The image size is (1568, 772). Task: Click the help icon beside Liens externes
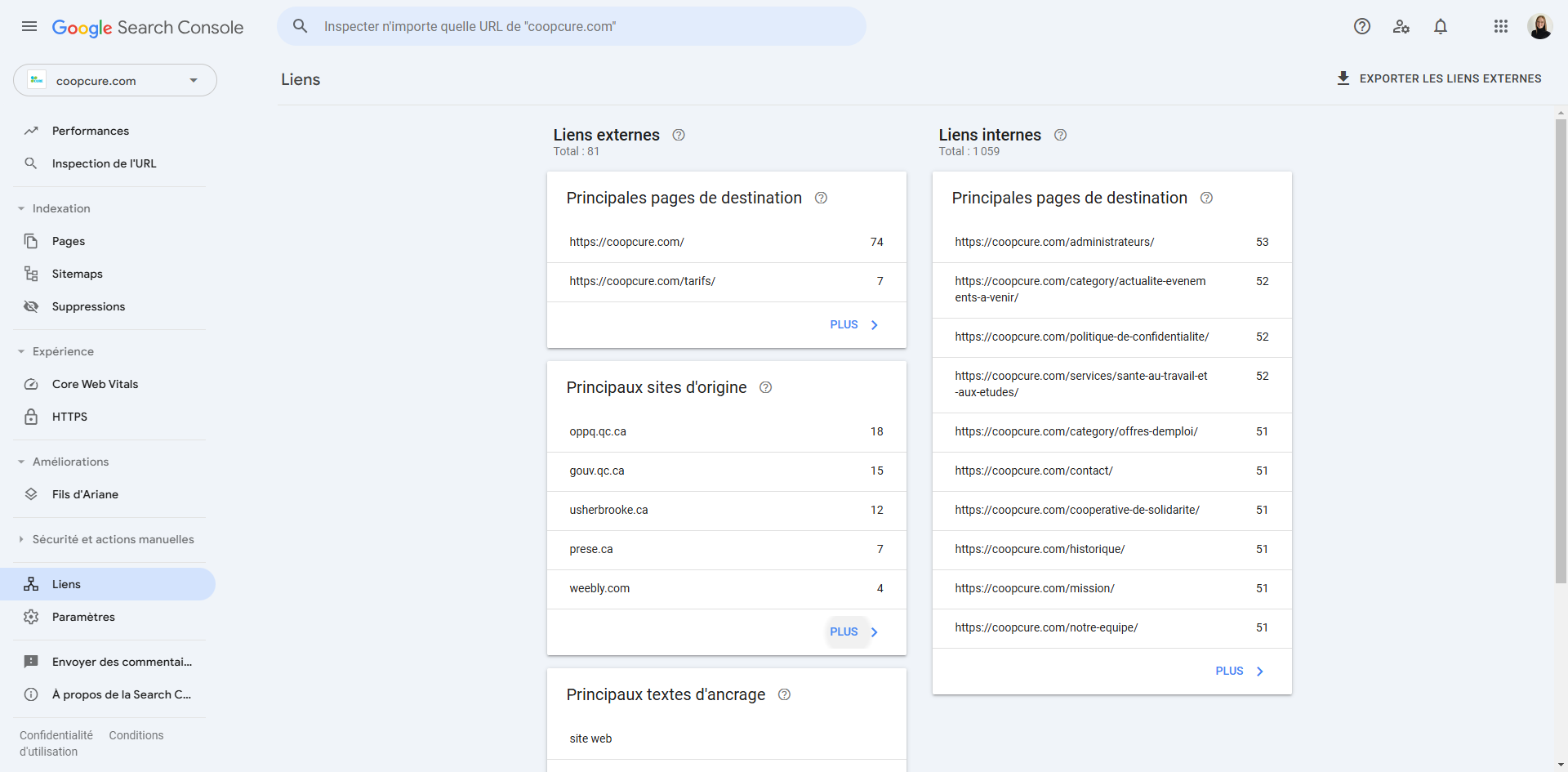coord(678,135)
